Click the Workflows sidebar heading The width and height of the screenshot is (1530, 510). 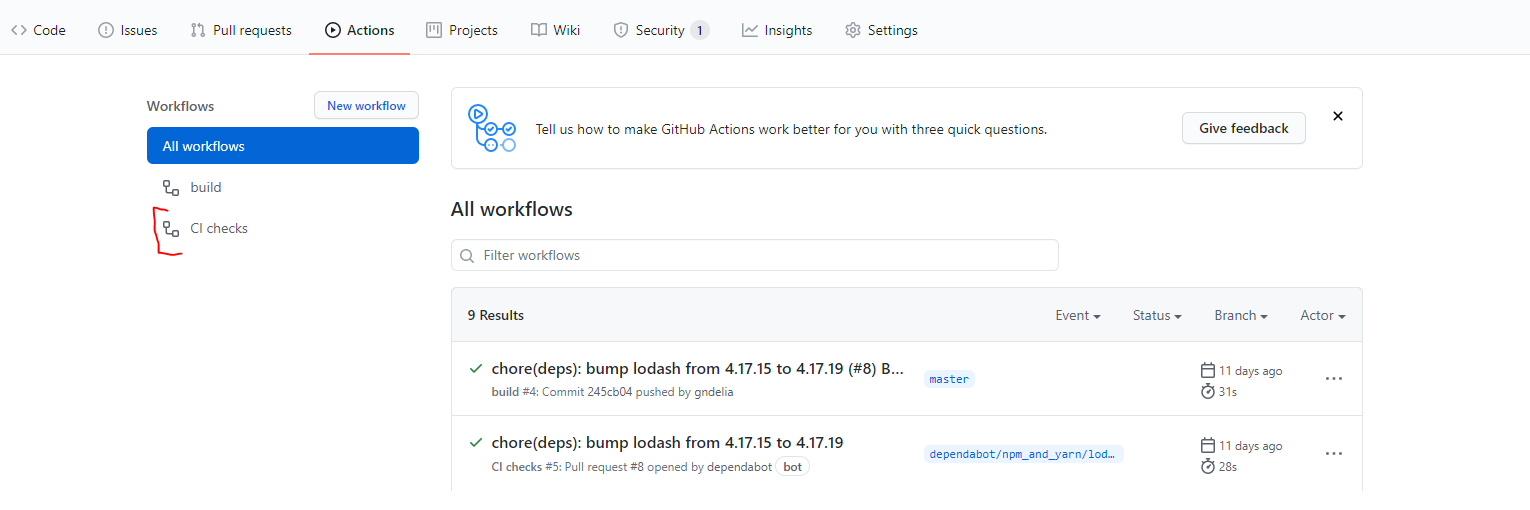pos(180,106)
